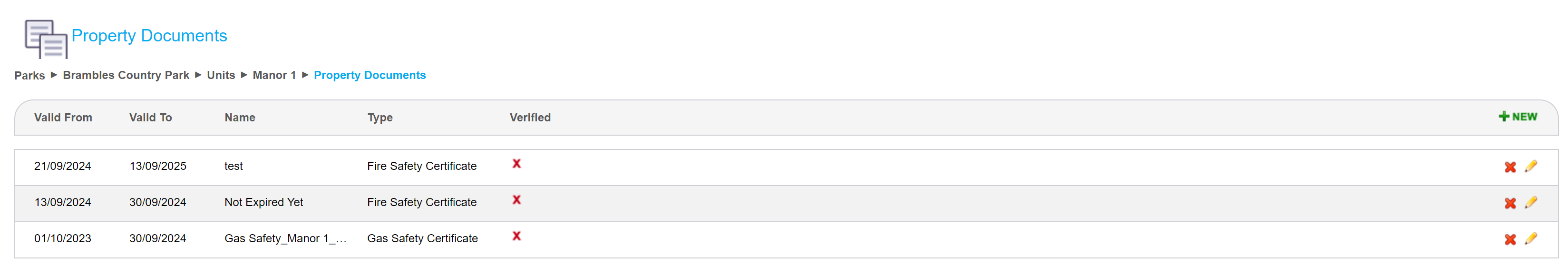Screen dimensions: 1568x277
Task: Sort by Valid To column header
Action: coord(150,118)
